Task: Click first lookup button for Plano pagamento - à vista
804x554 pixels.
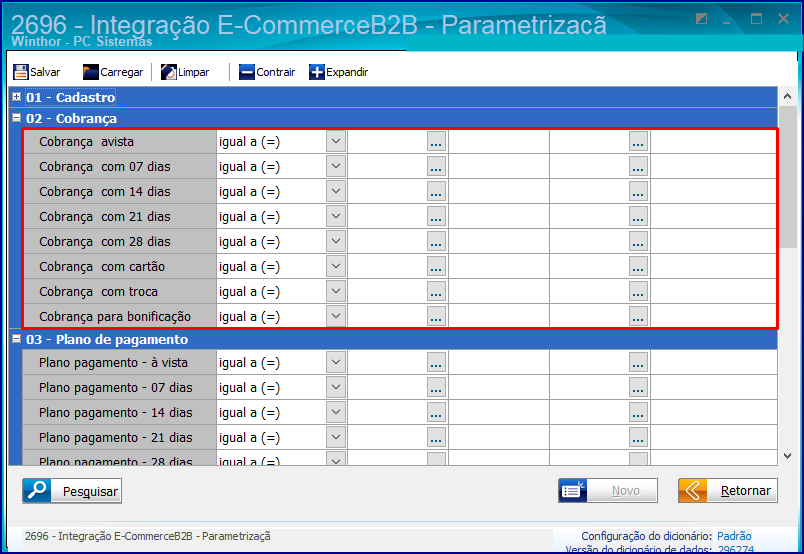Action: pos(436,362)
